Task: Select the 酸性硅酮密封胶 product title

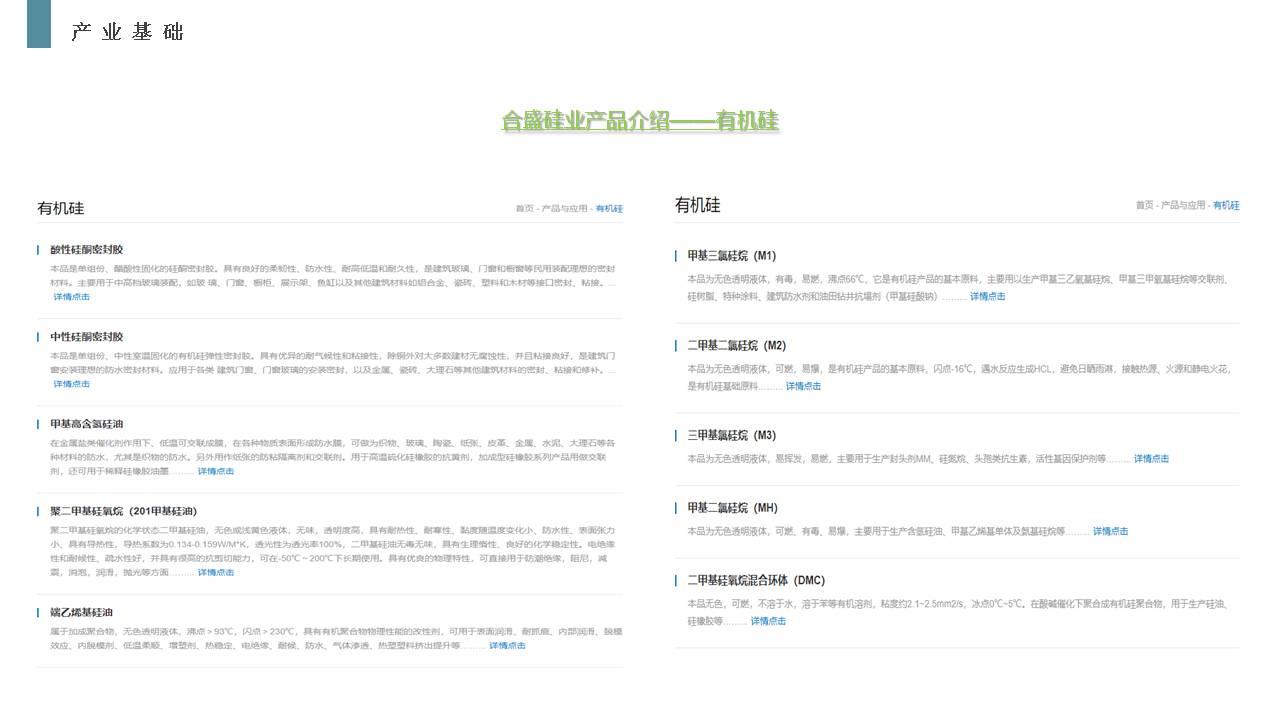Action: (x=87, y=250)
